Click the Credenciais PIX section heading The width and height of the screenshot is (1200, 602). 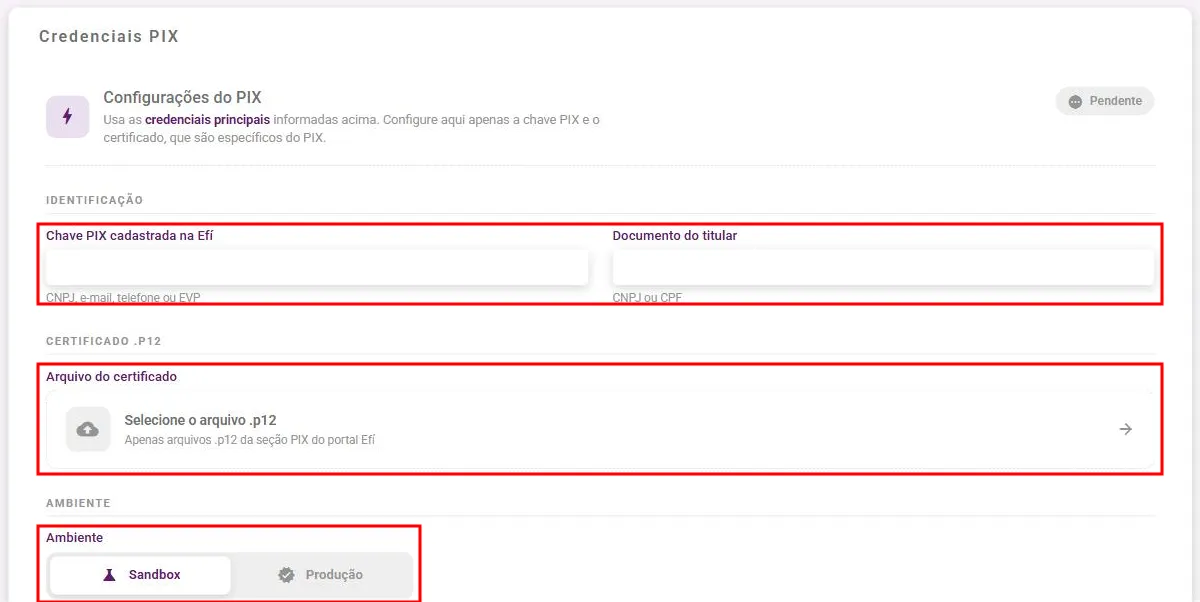tap(109, 37)
